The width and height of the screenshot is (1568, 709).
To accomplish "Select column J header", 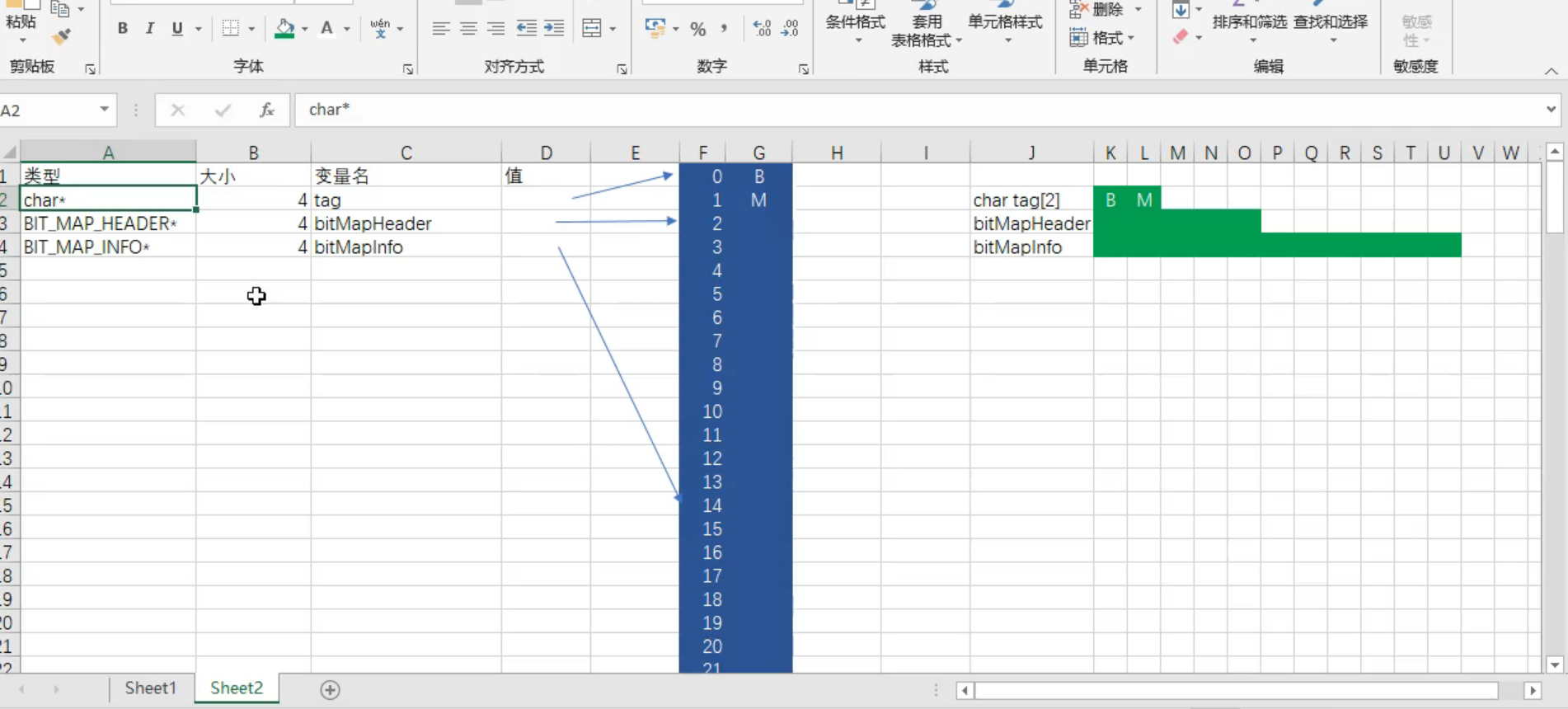I will point(1031,153).
